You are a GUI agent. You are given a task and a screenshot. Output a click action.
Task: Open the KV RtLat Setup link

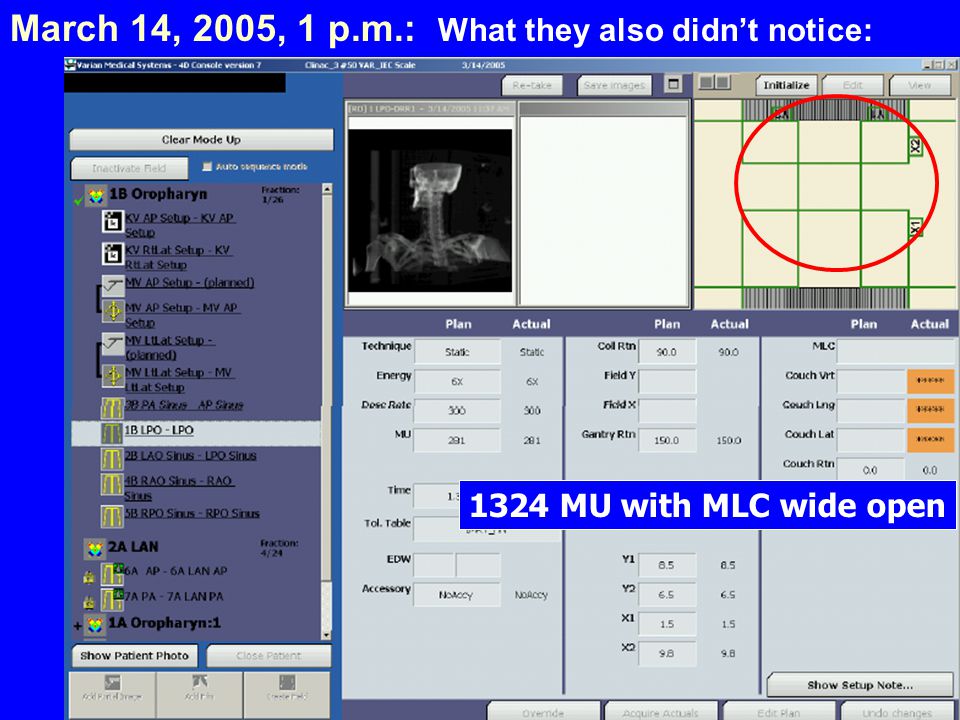(x=178, y=257)
